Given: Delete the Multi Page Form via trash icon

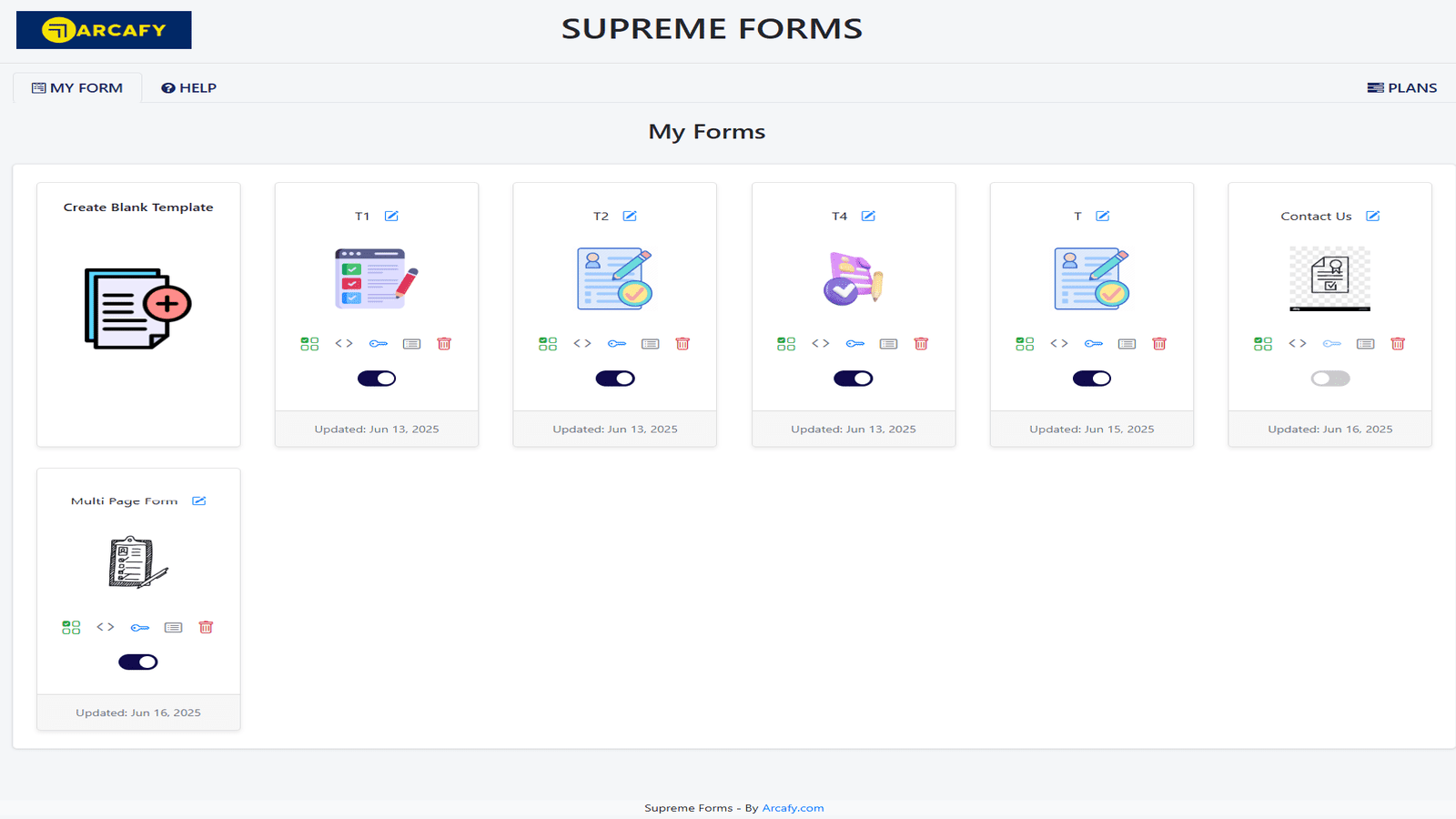Looking at the screenshot, I should (206, 627).
